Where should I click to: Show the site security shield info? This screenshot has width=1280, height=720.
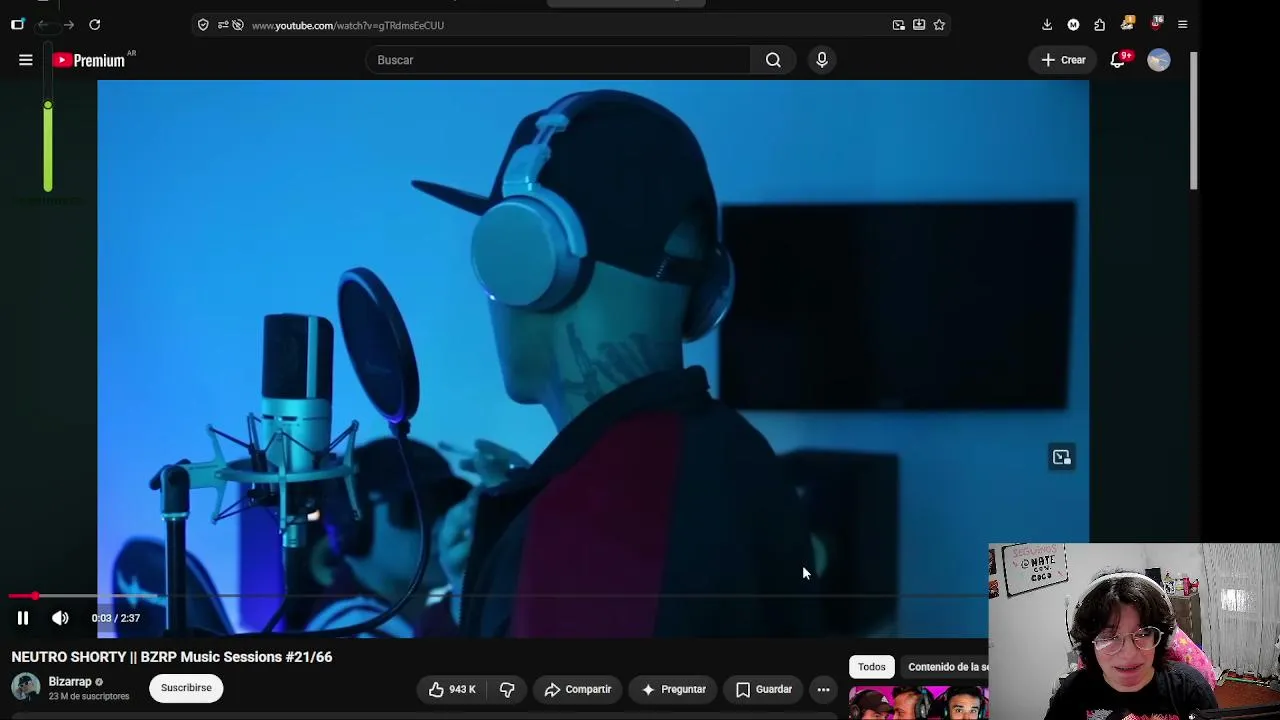[203, 25]
